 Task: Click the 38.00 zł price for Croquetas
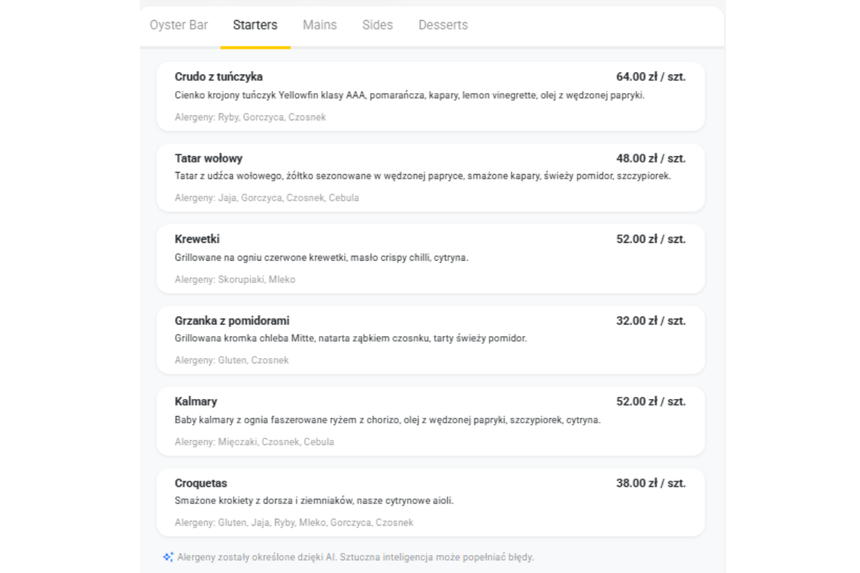[650, 483]
